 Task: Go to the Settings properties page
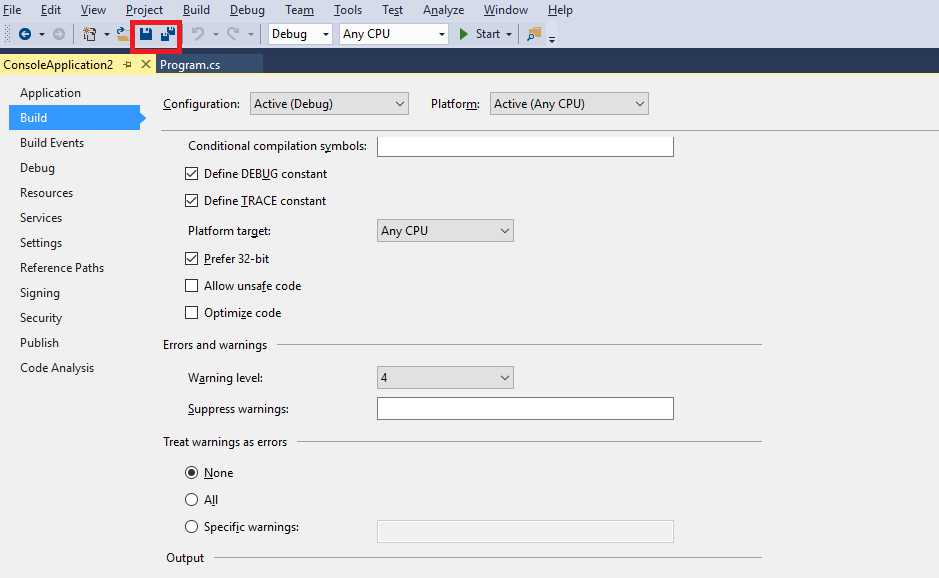[41, 243]
